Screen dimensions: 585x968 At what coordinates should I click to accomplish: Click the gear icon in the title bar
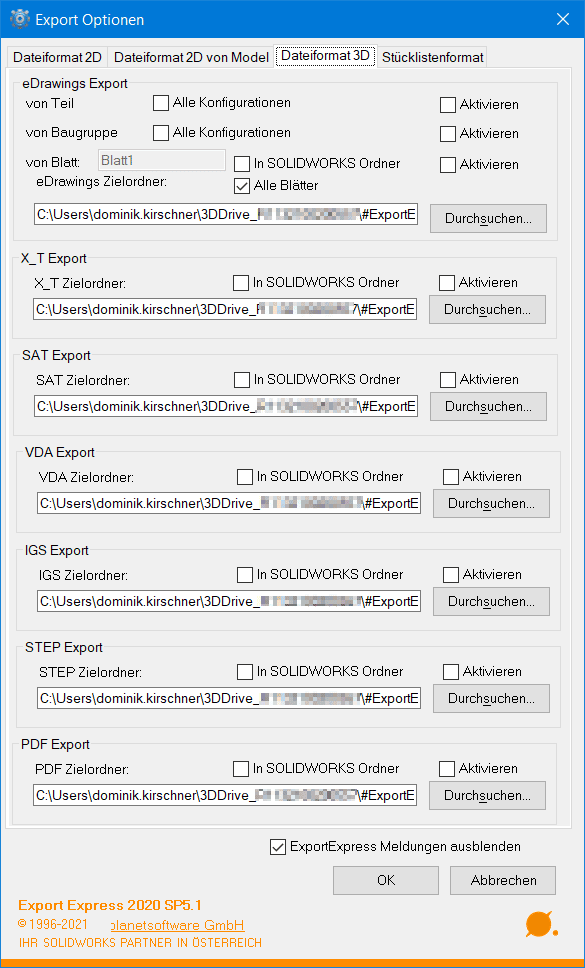point(19,19)
